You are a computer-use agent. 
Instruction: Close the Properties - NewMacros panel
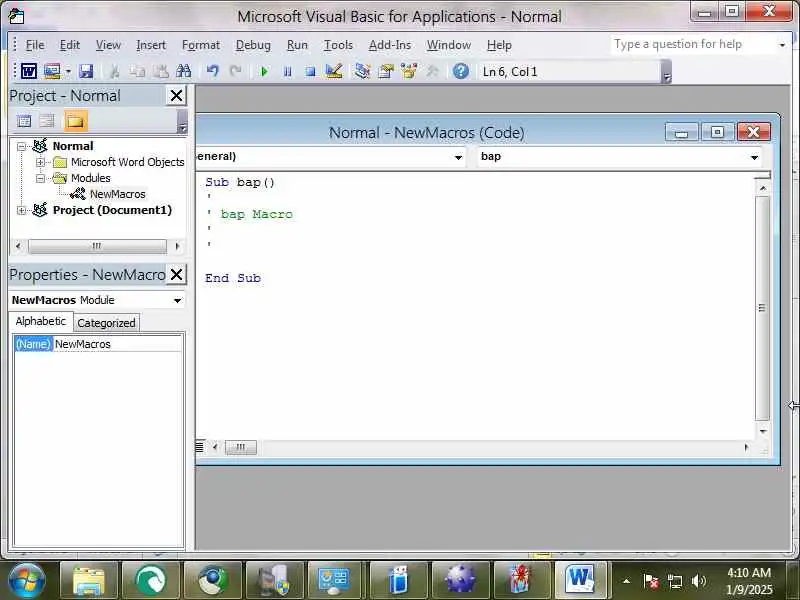point(176,274)
